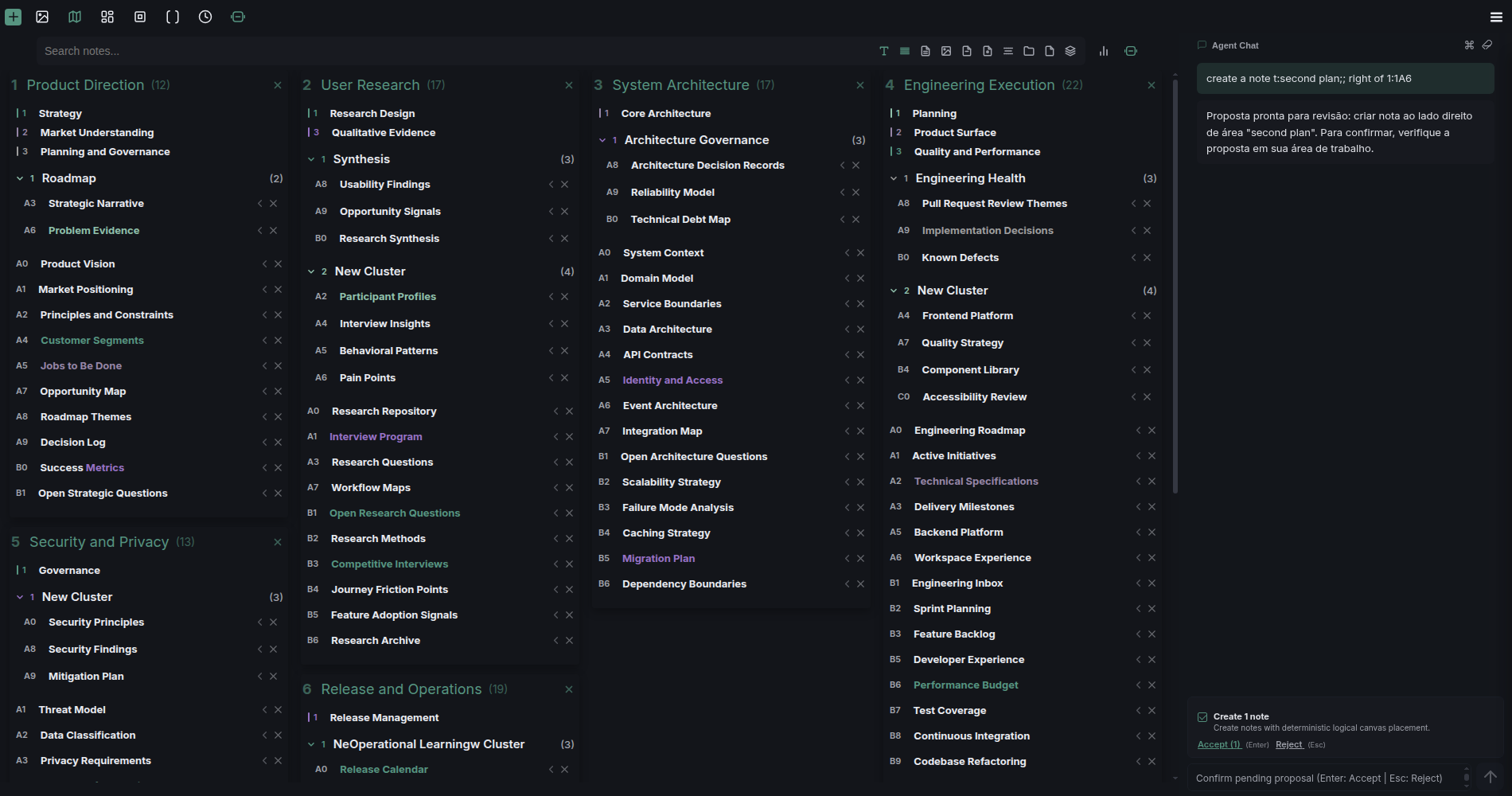Toggle the agent robot icon in top toolbar
The image size is (1512, 796).
coord(238,17)
